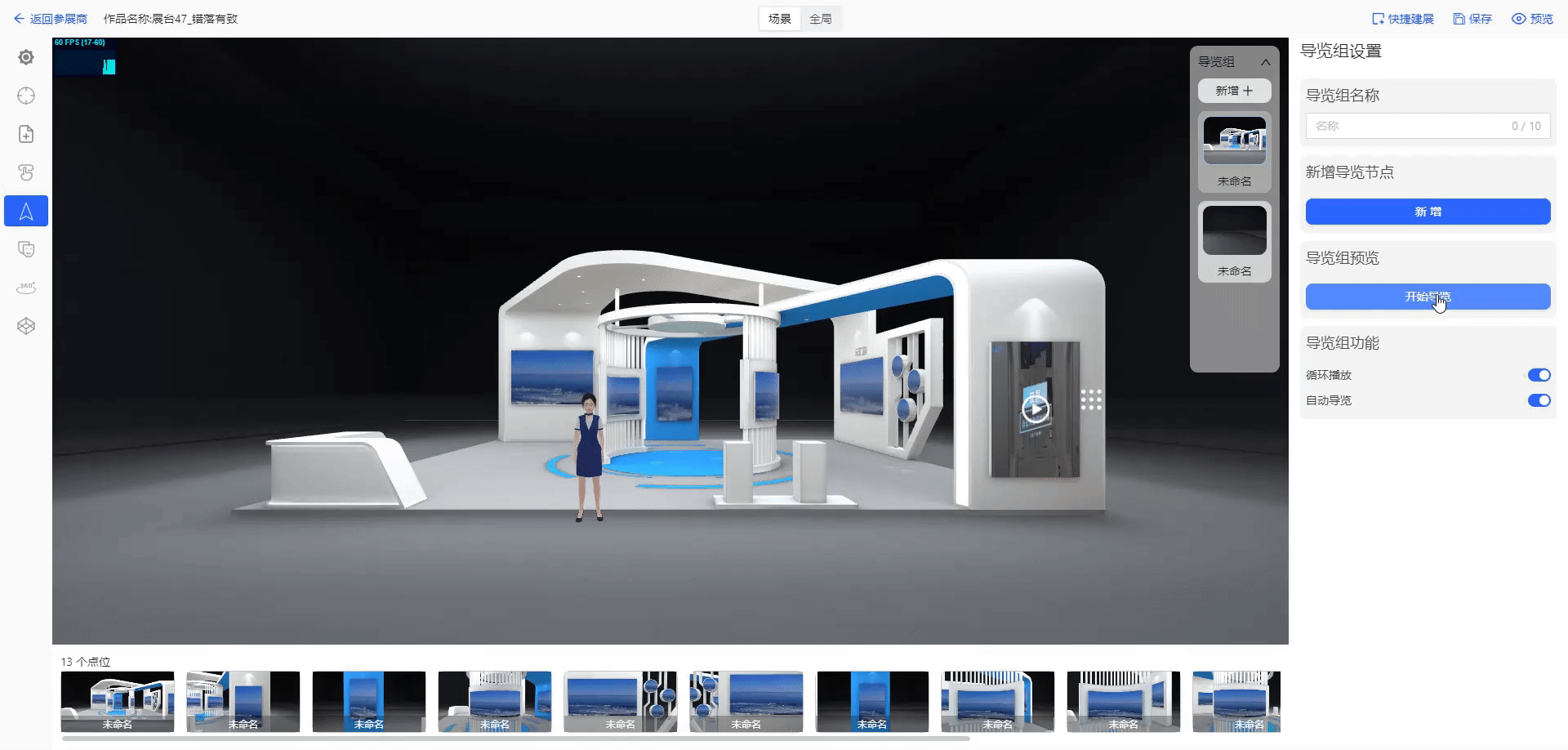Viewport: 1568px width, 750px height.
Task: Open the settings gear icon in sidebar
Action: 26,57
